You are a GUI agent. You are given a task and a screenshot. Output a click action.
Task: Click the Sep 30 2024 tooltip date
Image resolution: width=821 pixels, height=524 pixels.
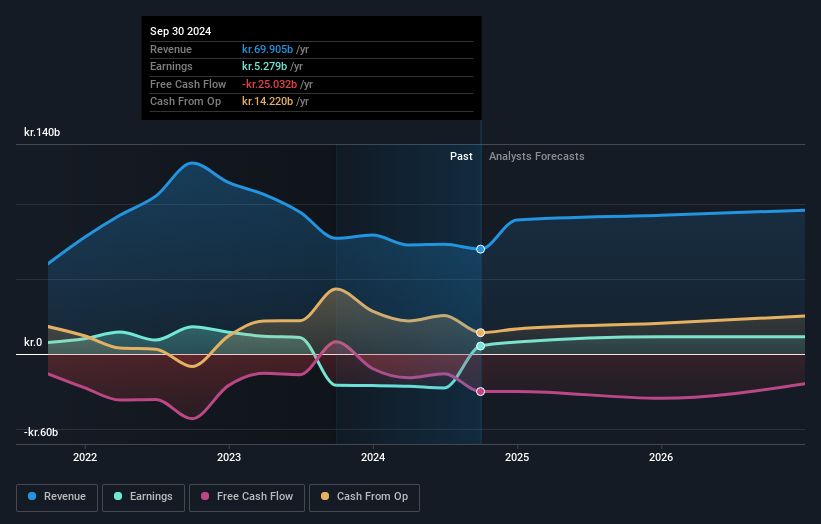coord(181,31)
